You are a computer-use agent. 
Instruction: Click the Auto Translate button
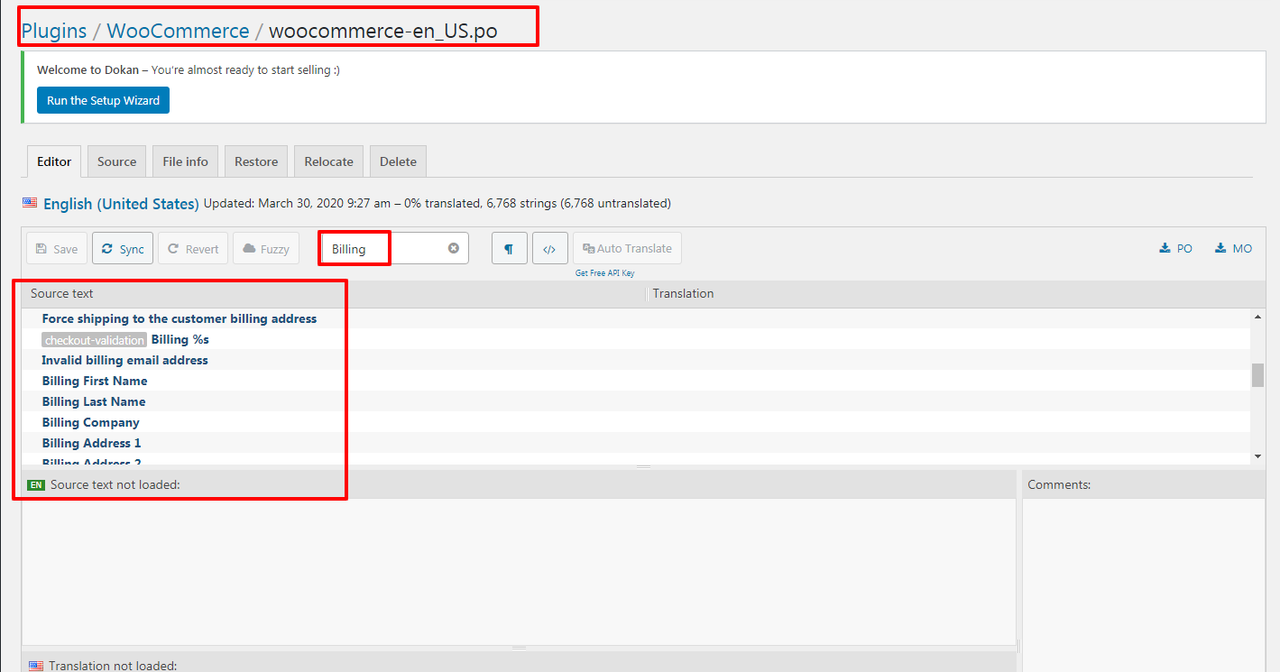[x=627, y=248]
